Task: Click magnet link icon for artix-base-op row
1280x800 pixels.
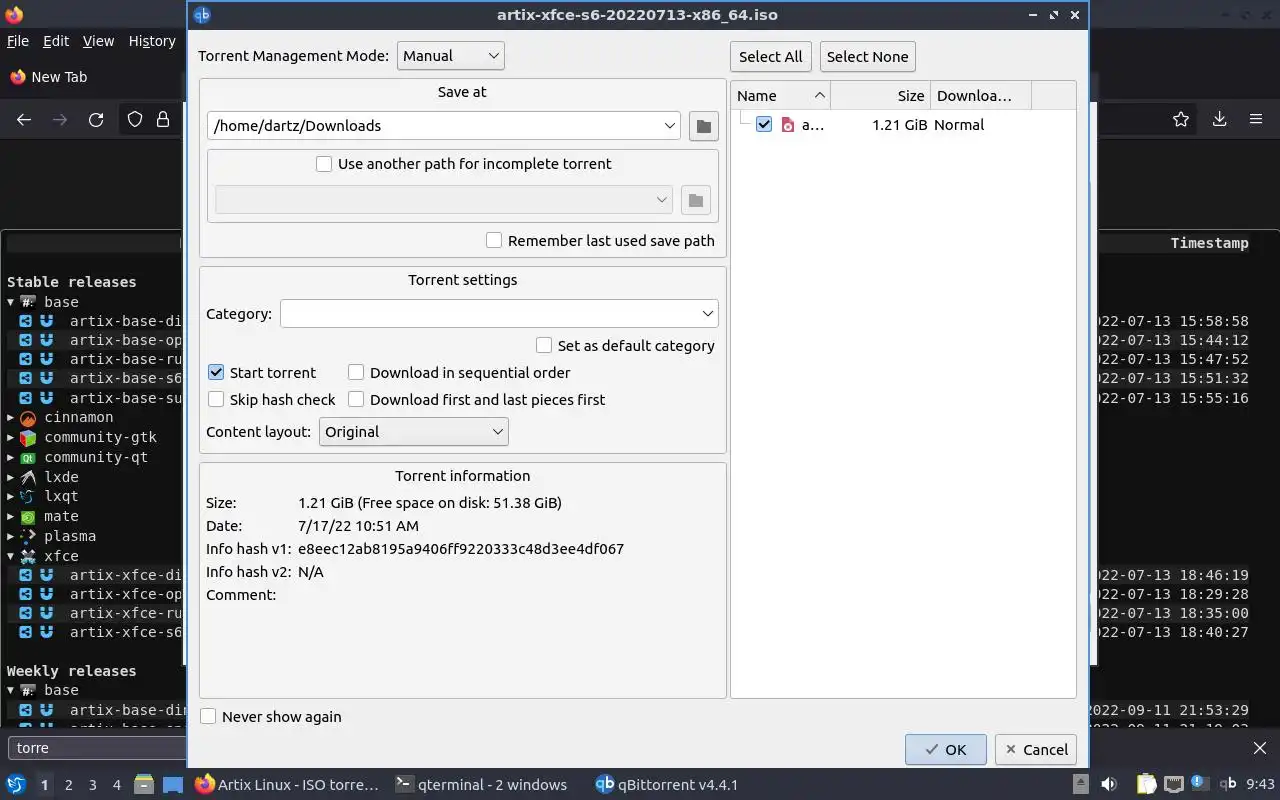Action: click(46, 340)
